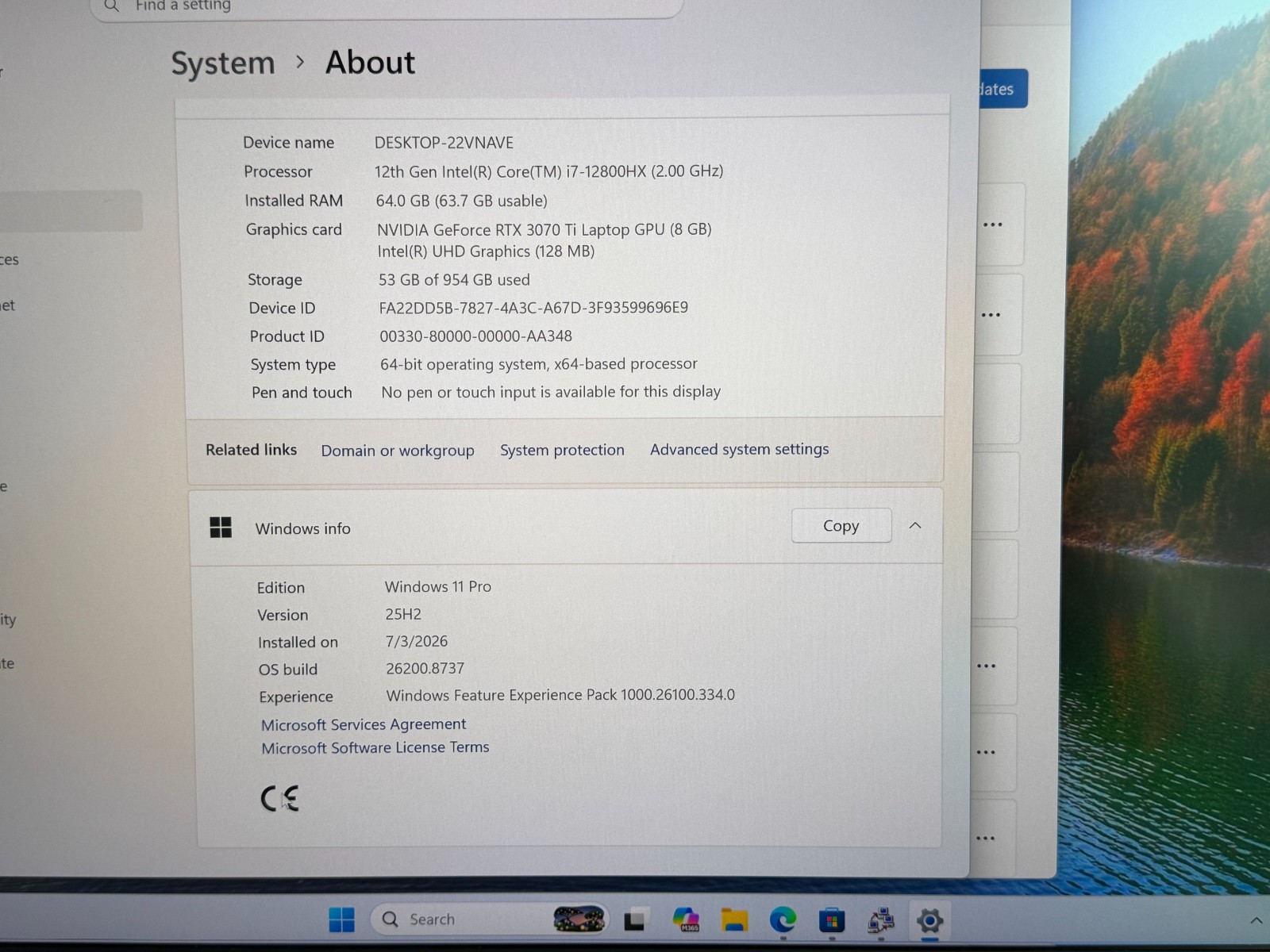
Task: Click NVIDIA GeForce RTX 3070 Ti text
Action: point(544,230)
